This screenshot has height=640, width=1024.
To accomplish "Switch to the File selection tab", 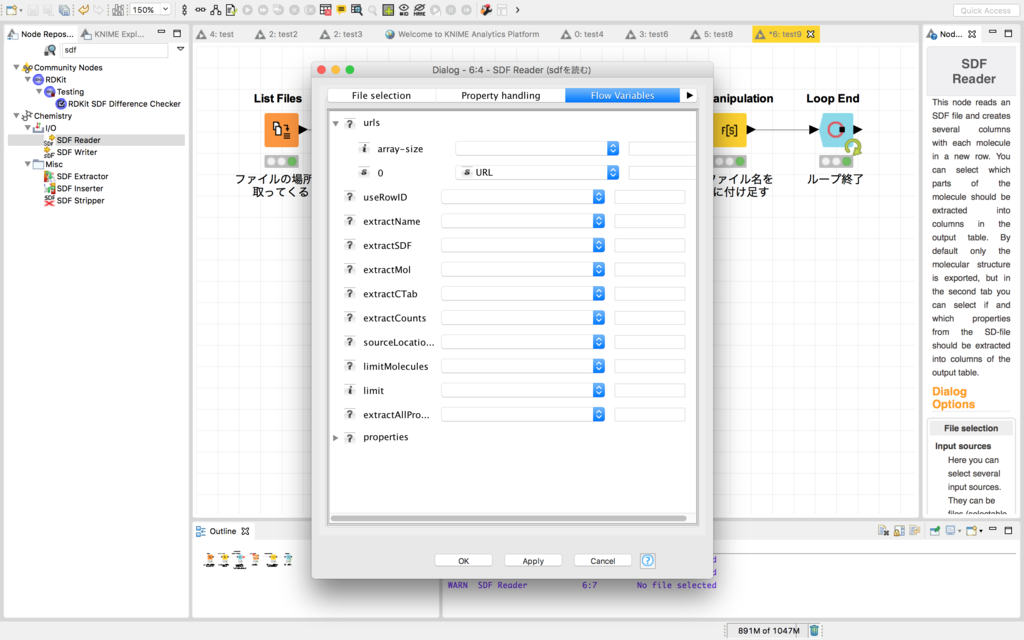I will click(x=381, y=95).
